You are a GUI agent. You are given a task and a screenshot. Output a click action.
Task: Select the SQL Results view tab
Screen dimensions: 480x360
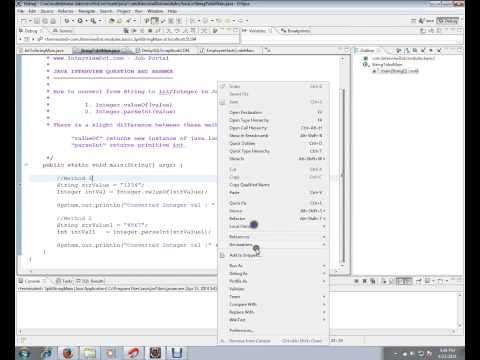click(x=90, y=281)
